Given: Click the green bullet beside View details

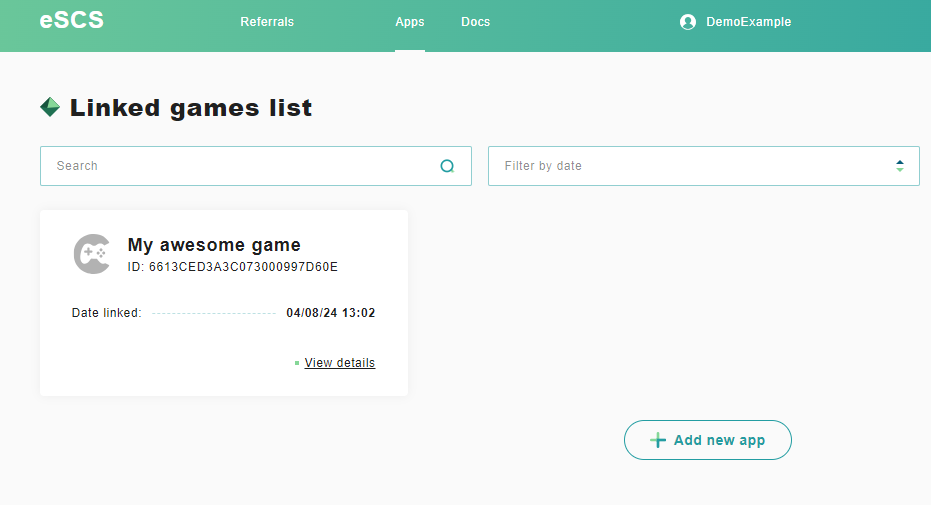Looking at the screenshot, I should coord(297,363).
